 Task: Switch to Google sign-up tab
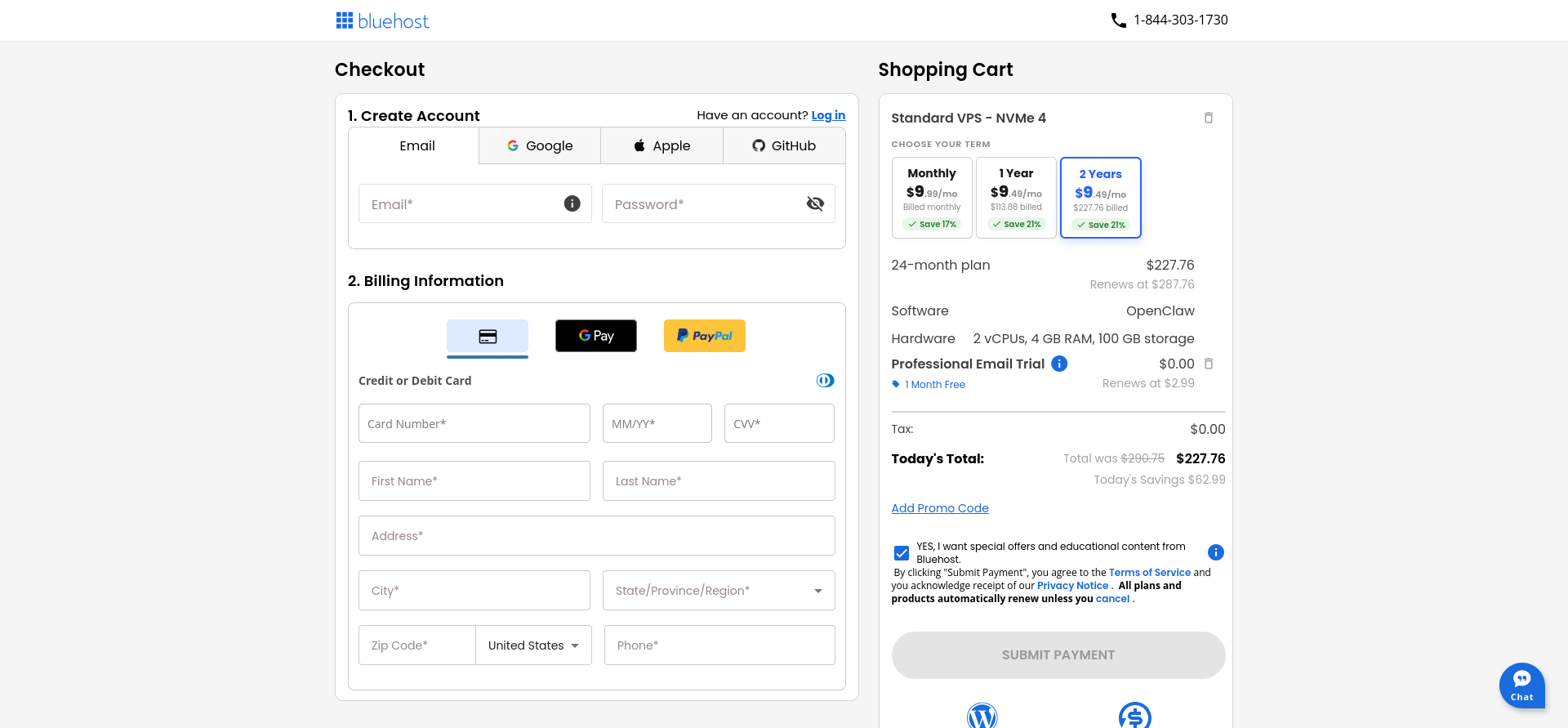tap(540, 145)
